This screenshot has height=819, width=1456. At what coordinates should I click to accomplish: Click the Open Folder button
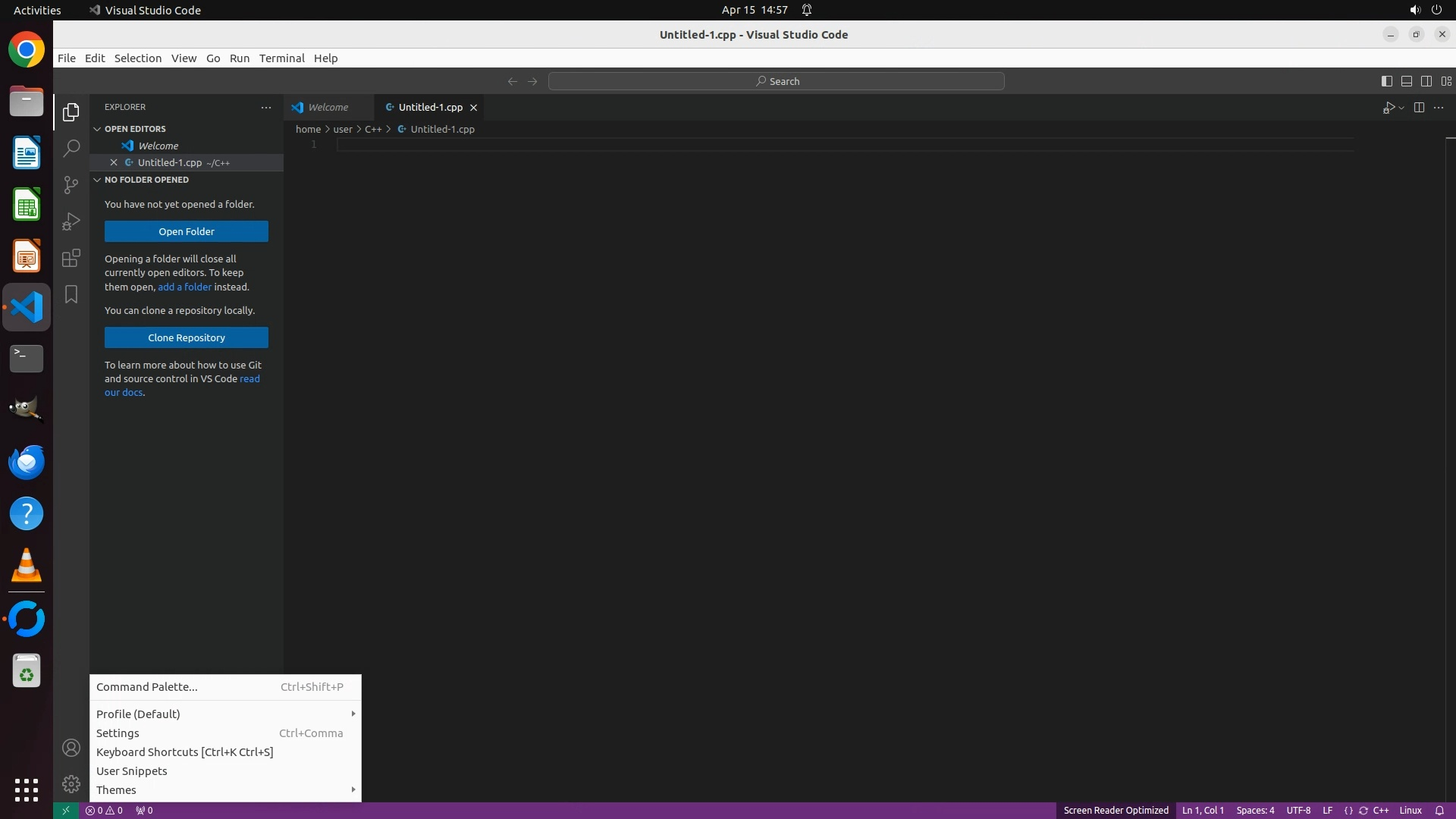click(187, 231)
